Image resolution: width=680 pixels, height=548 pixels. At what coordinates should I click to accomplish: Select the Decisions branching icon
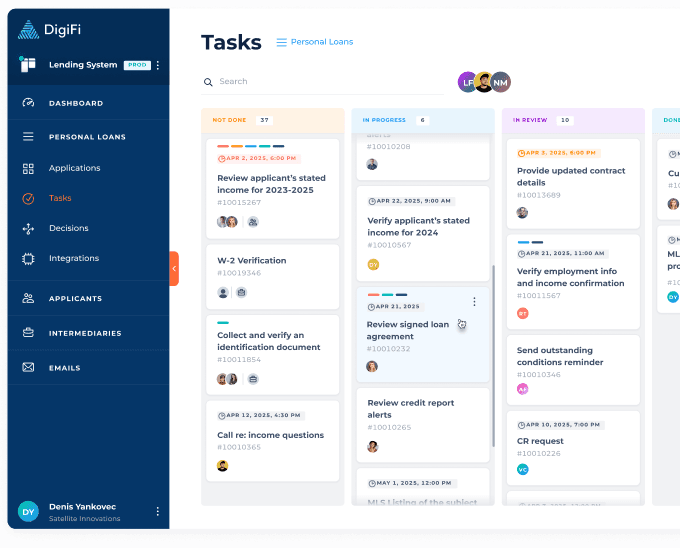[x=28, y=228]
